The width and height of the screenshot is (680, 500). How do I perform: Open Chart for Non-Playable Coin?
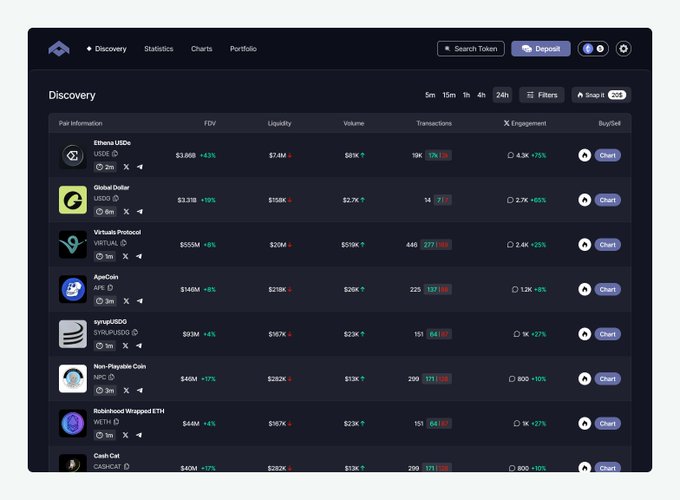pos(608,379)
